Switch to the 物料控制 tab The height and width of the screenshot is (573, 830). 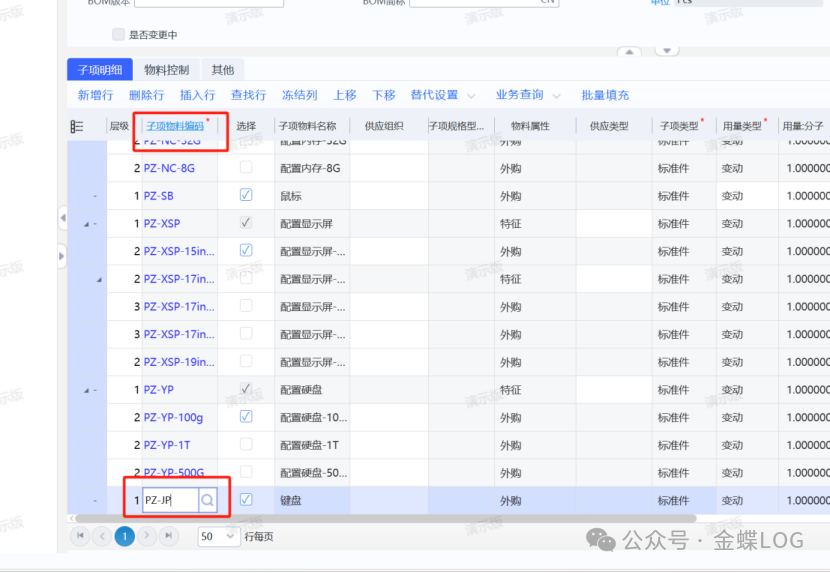pyautogui.click(x=166, y=70)
